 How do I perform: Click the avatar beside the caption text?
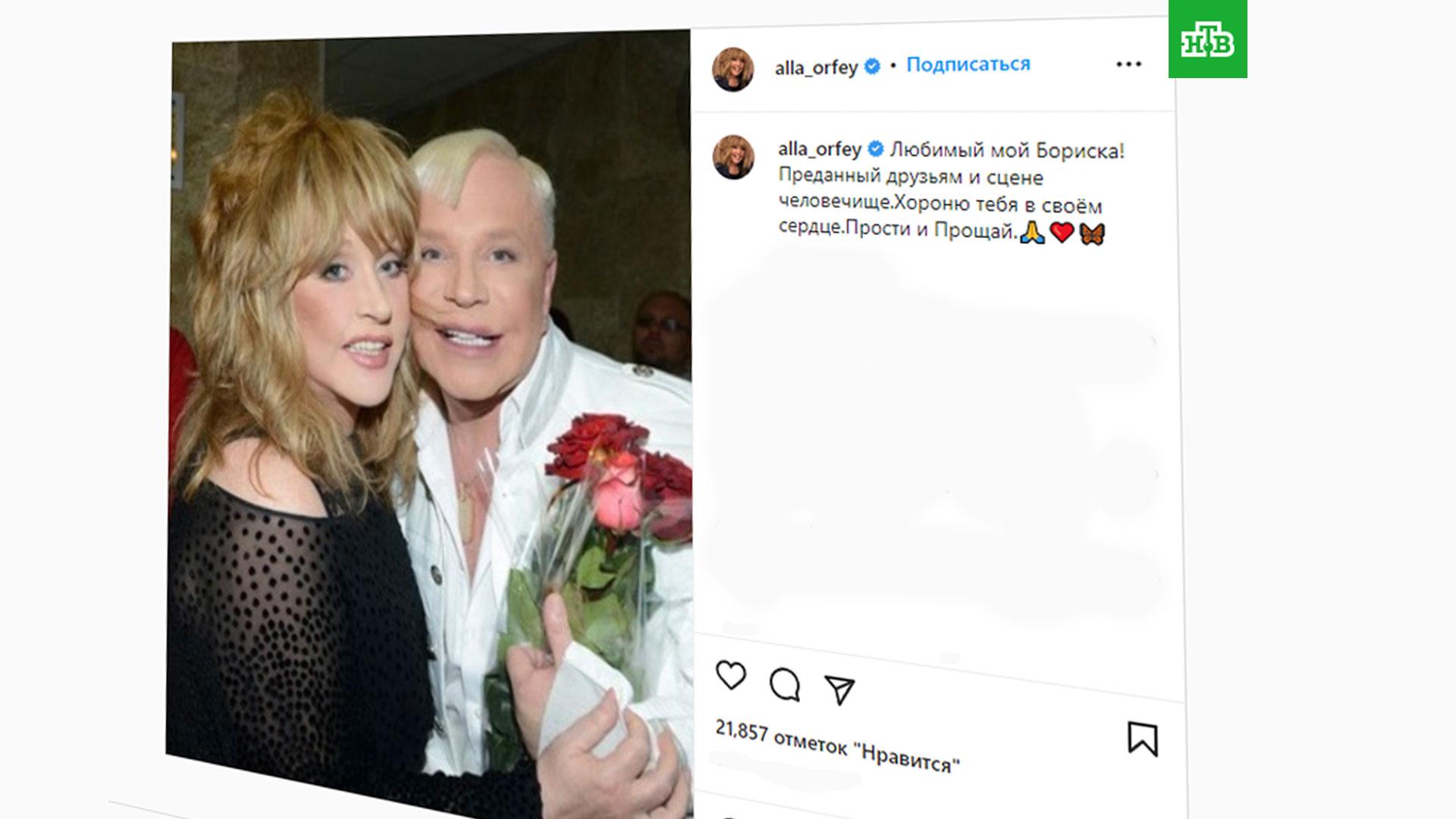(733, 157)
